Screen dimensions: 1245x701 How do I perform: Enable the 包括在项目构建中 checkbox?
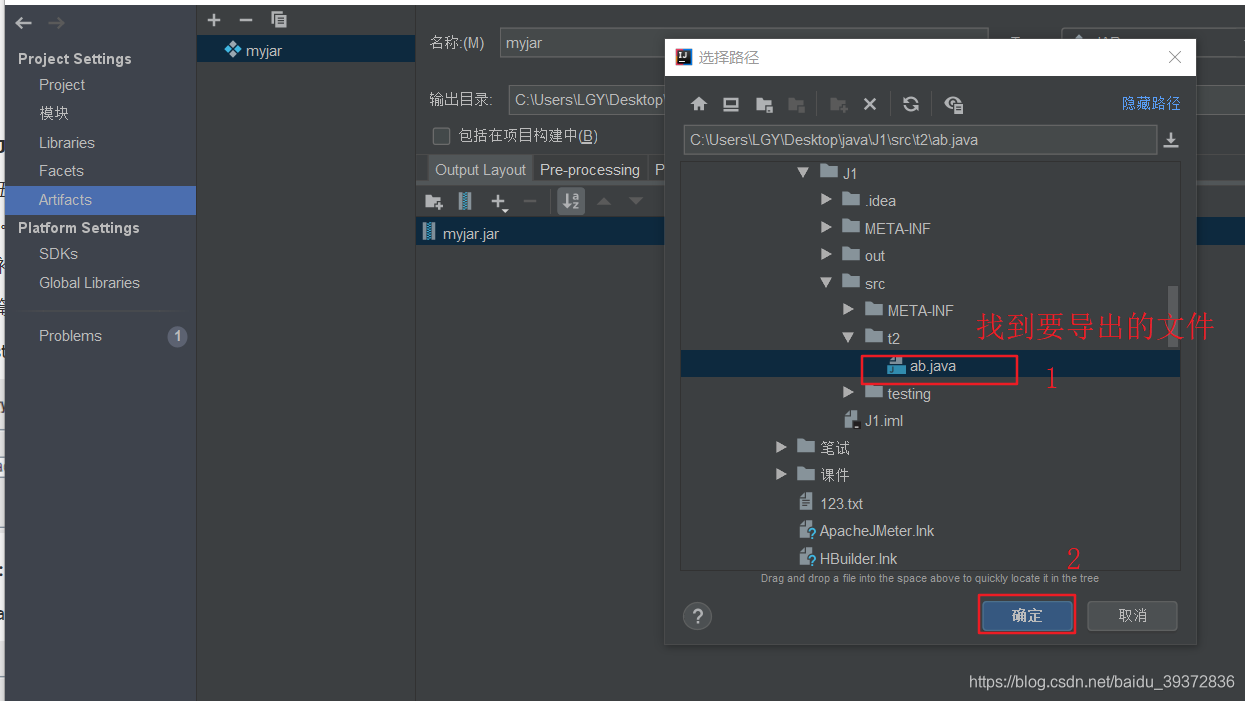pyautogui.click(x=440, y=136)
